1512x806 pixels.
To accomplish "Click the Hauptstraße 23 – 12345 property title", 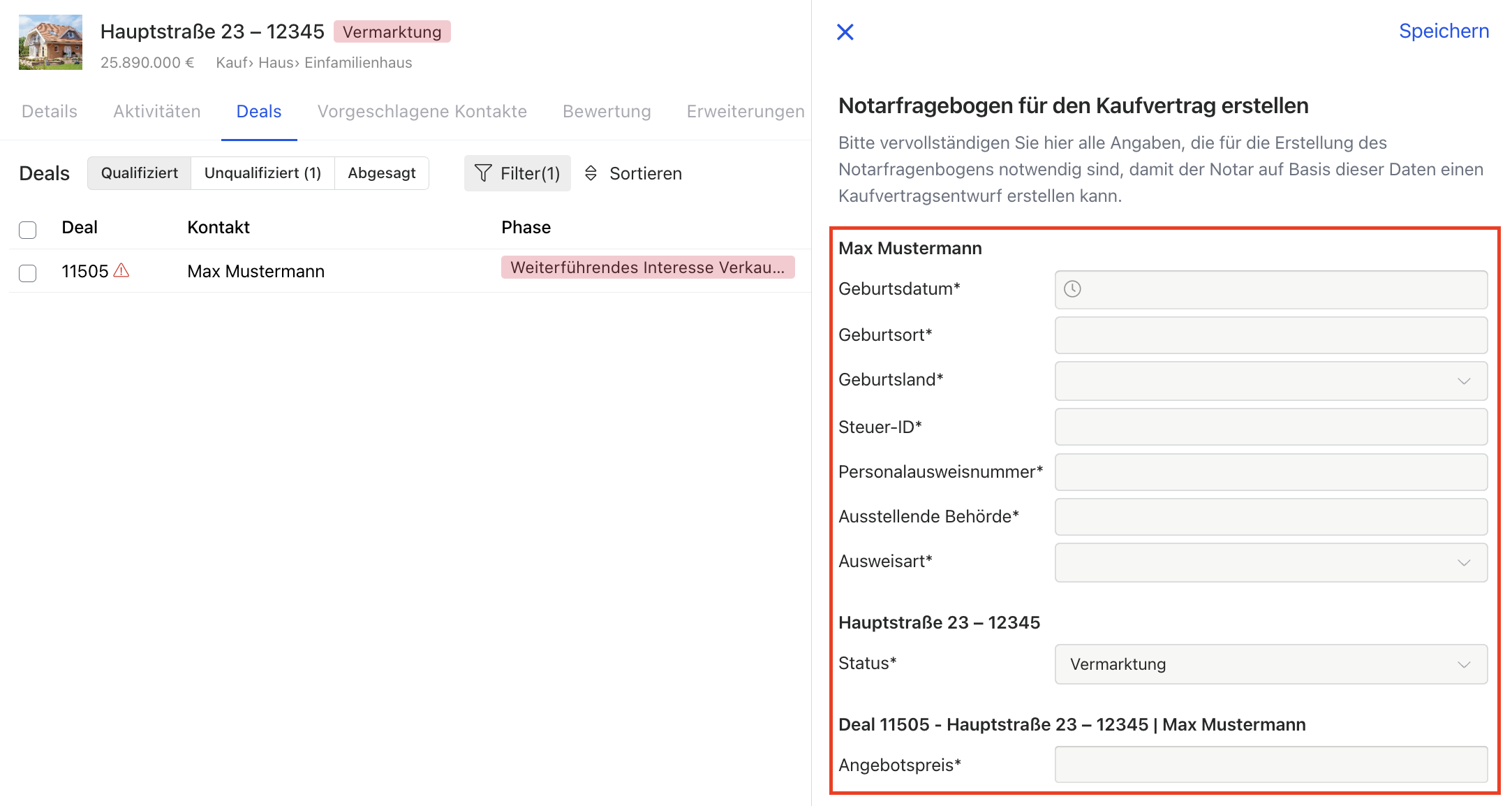I will (212, 31).
